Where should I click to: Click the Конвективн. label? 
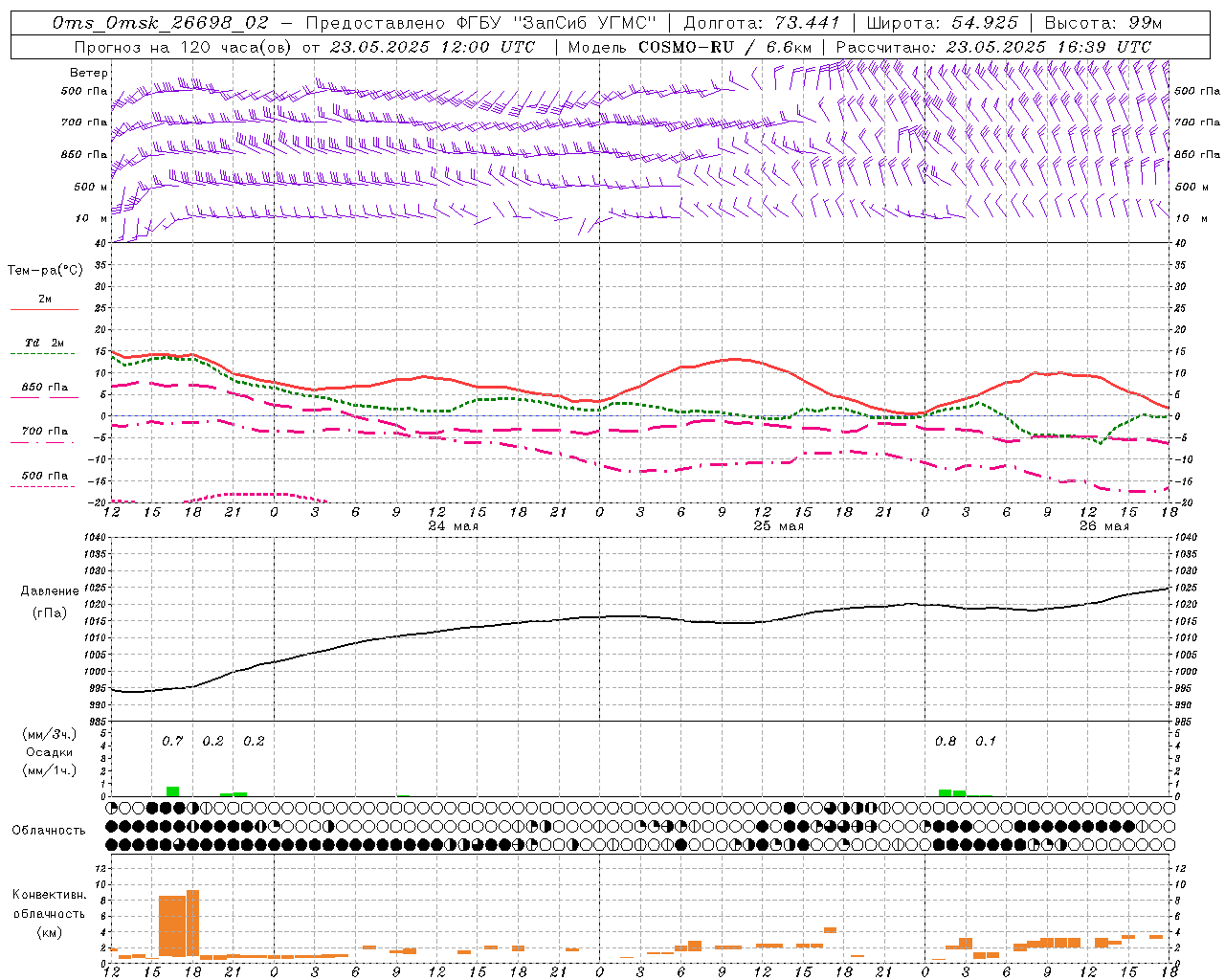49,895
